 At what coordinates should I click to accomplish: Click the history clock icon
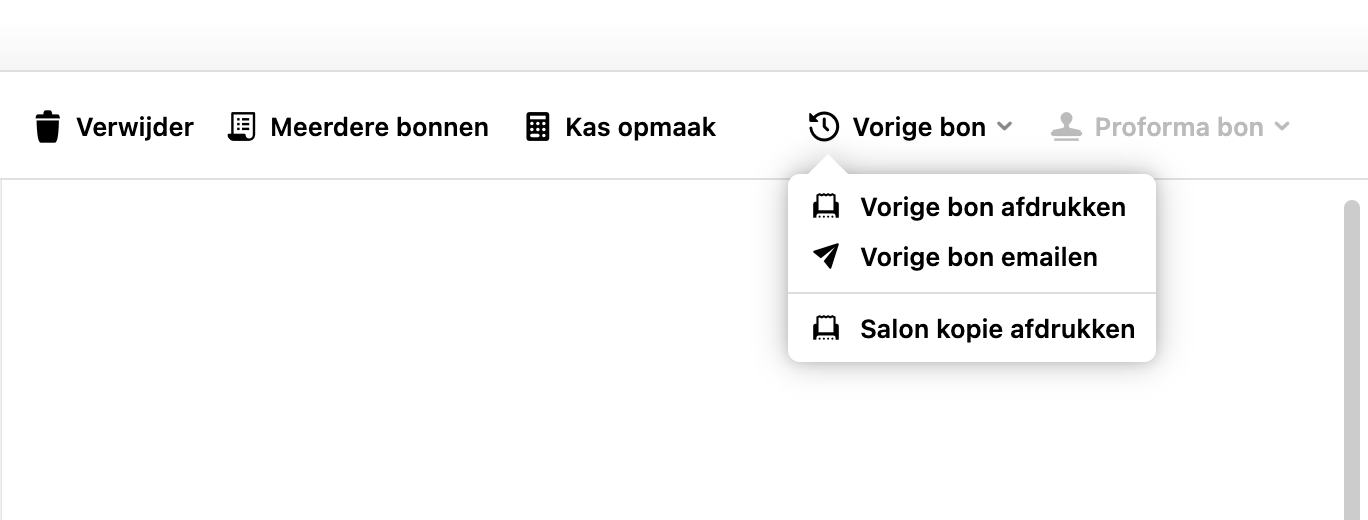tap(824, 127)
